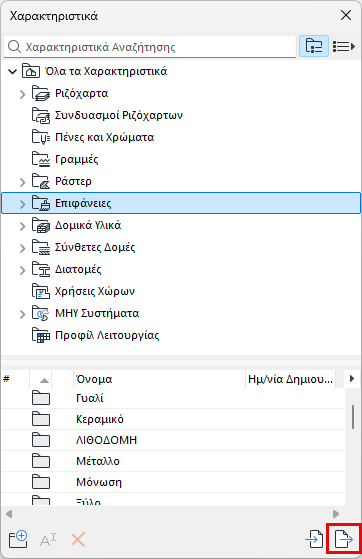Click the Πένες και Χρώματα pen icon
The height and width of the screenshot is (559, 362).
pos(40,137)
